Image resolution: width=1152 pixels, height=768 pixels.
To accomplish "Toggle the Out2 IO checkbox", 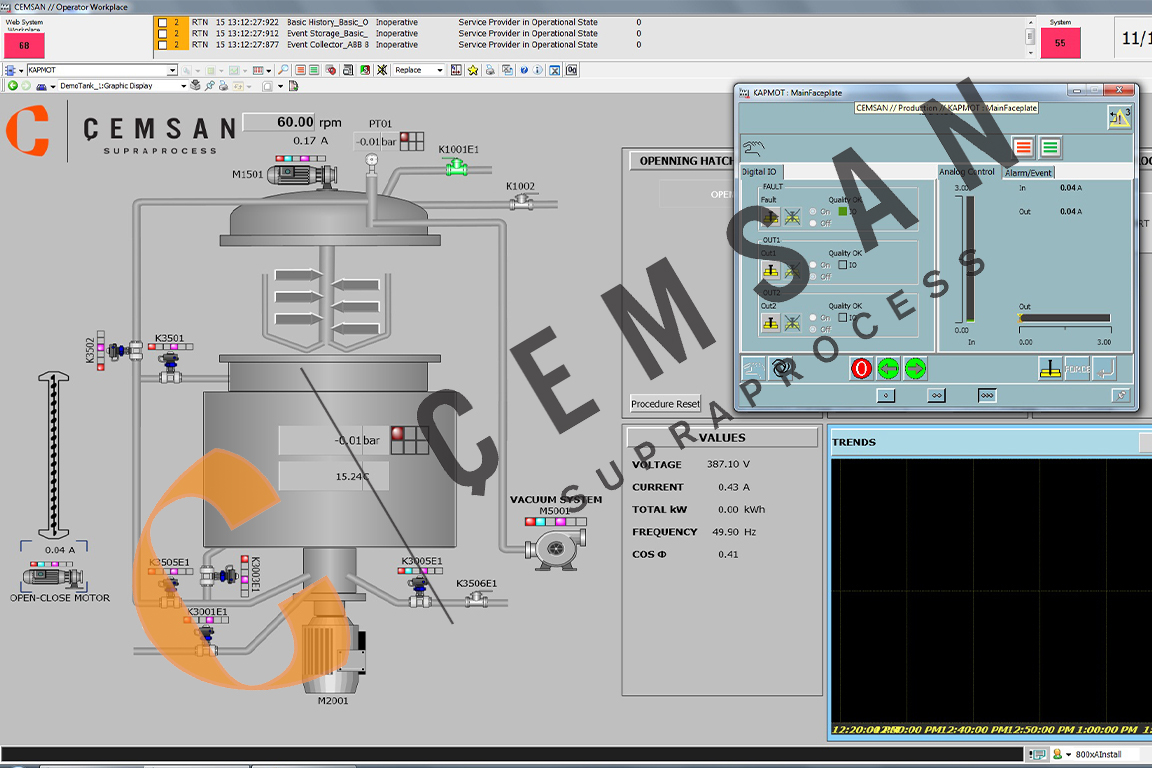I will [x=843, y=317].
